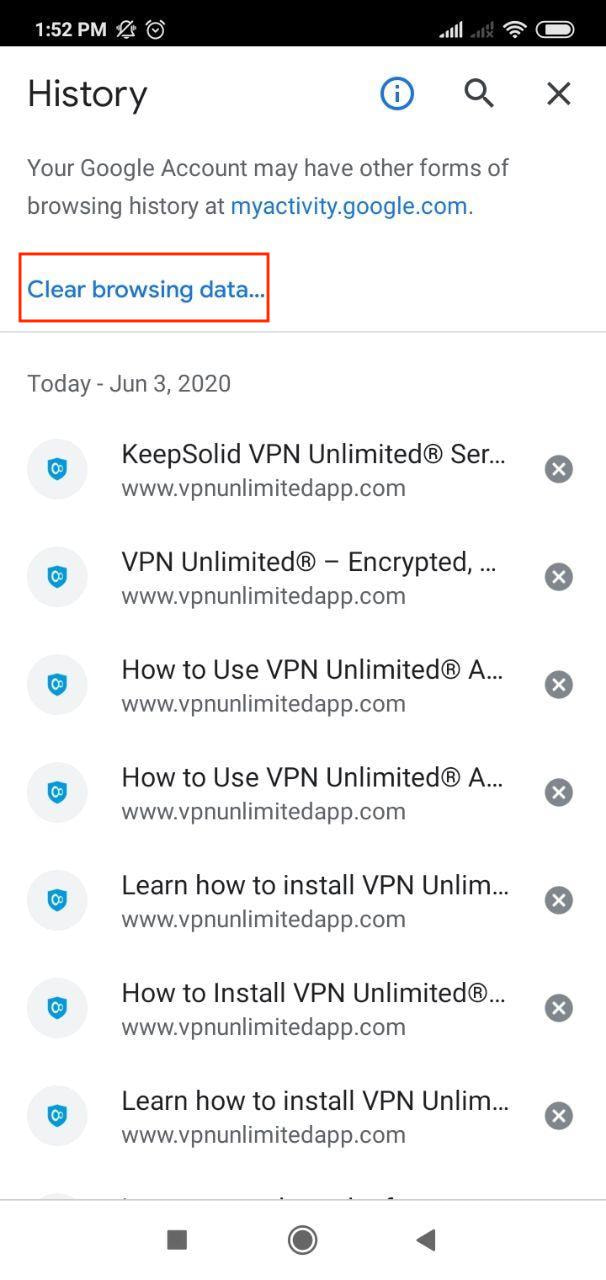The width and height of the screenshot is (606, 1280).
Task: Delete second How to Use VPN Unlimited® entry
Action: 558,793
